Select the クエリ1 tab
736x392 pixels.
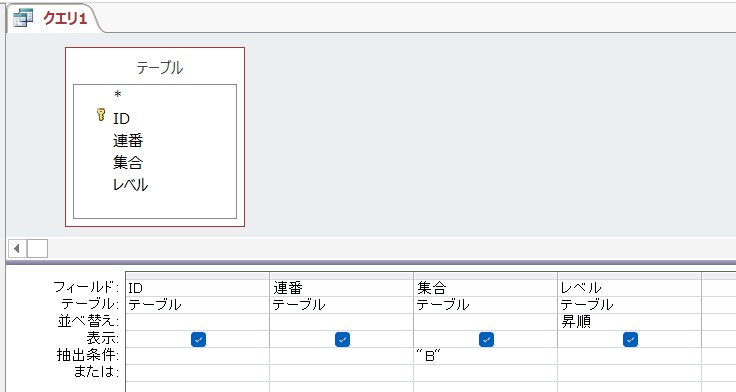pos(53,18)
